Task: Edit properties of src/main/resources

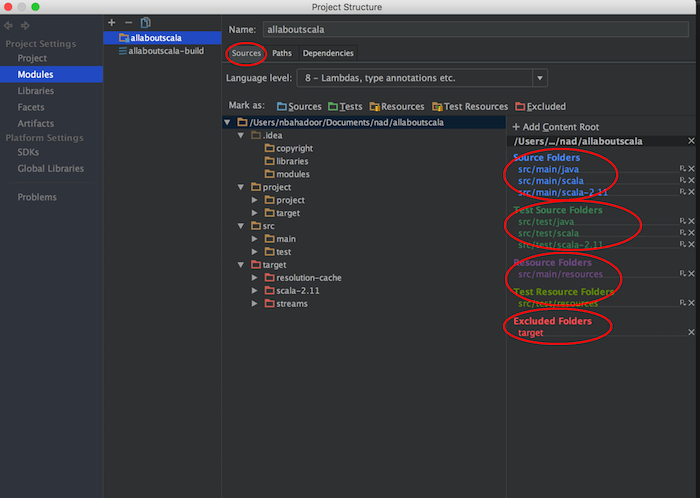Action: (683, 274)
